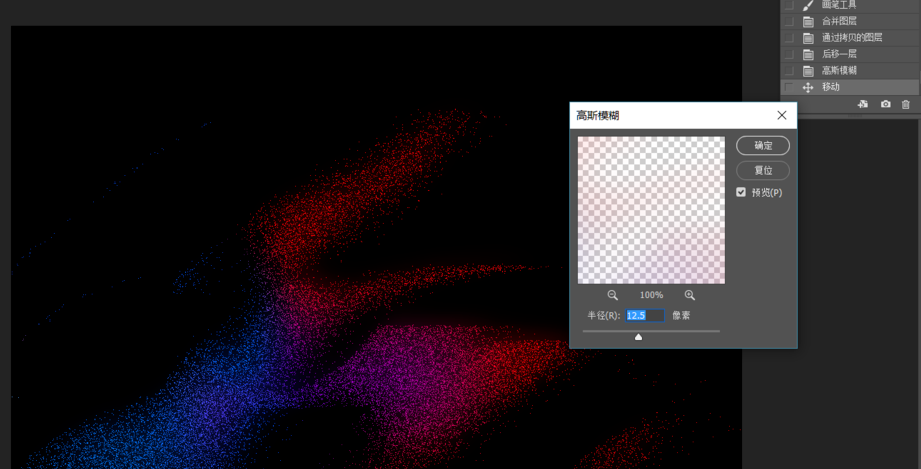Set history brush source beside 高斯模糊 state

click(789, 71)
